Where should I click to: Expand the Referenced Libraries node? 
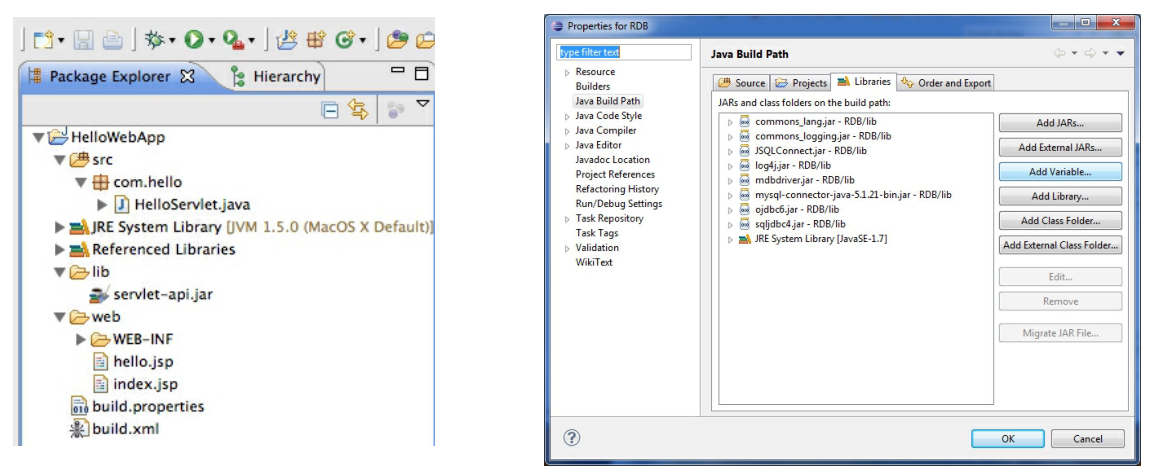[60, 249]
